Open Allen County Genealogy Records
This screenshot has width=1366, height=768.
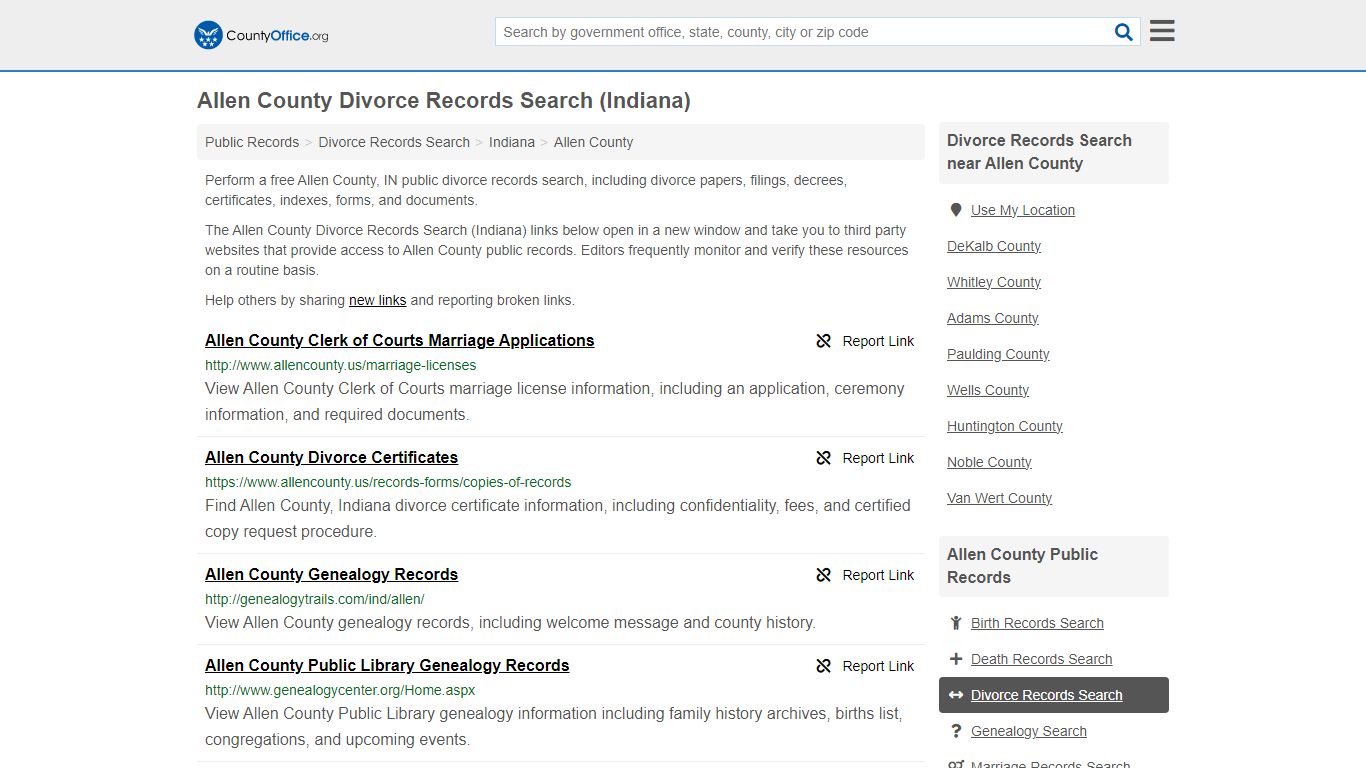(331, 574)
